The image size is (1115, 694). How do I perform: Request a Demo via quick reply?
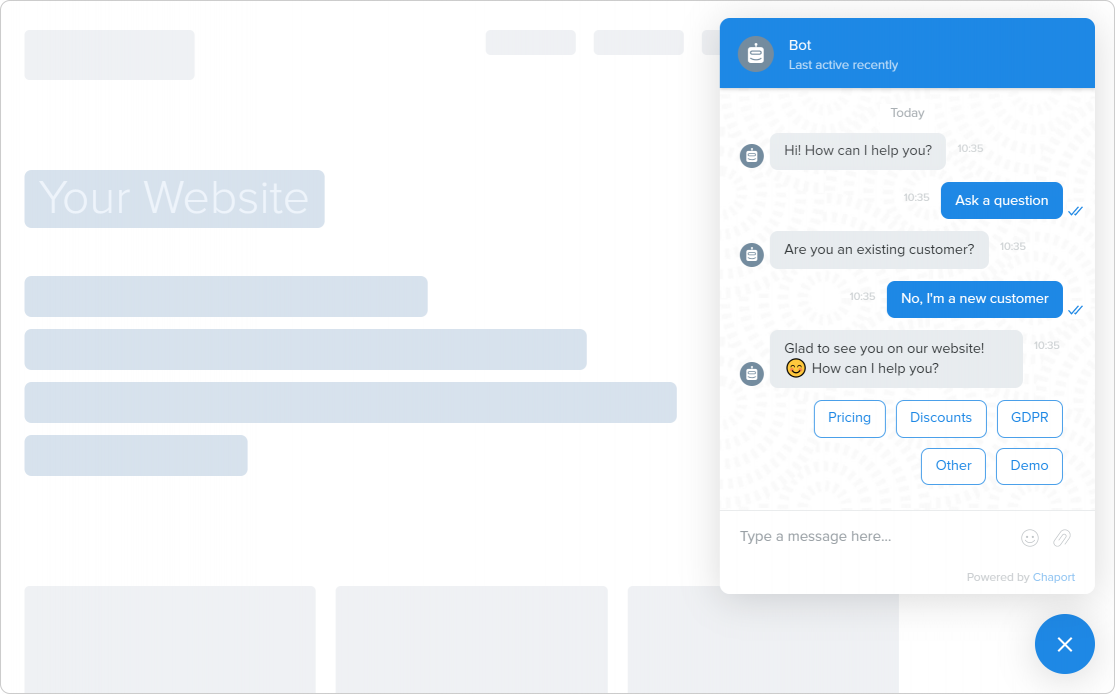click(x=1029, y=466)
